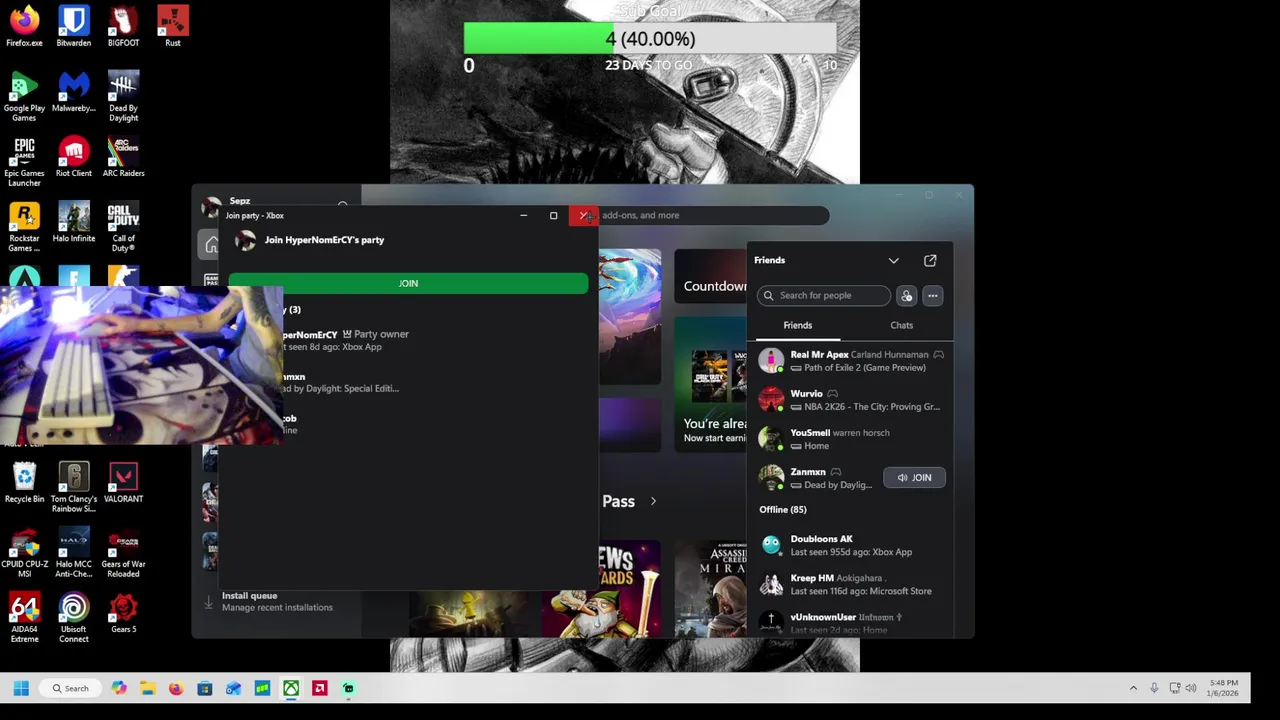
Task: Select the Malwarebytes desktop icon
Action: (73, 92)
